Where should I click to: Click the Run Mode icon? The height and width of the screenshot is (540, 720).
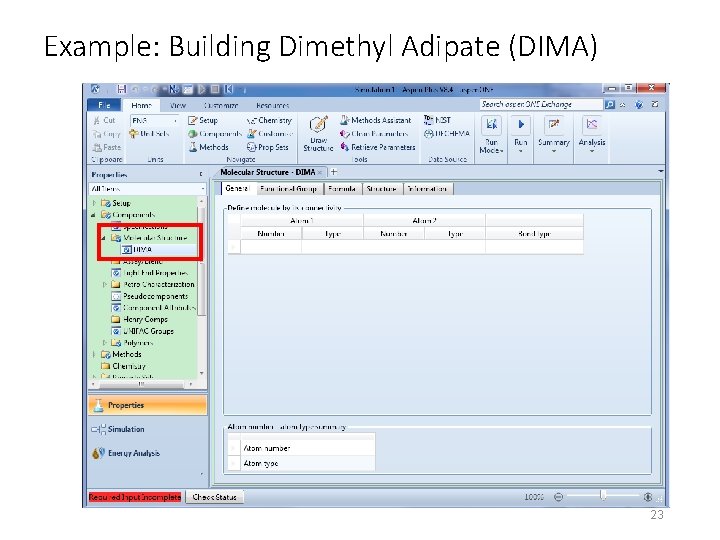click(x=491, y=125)
